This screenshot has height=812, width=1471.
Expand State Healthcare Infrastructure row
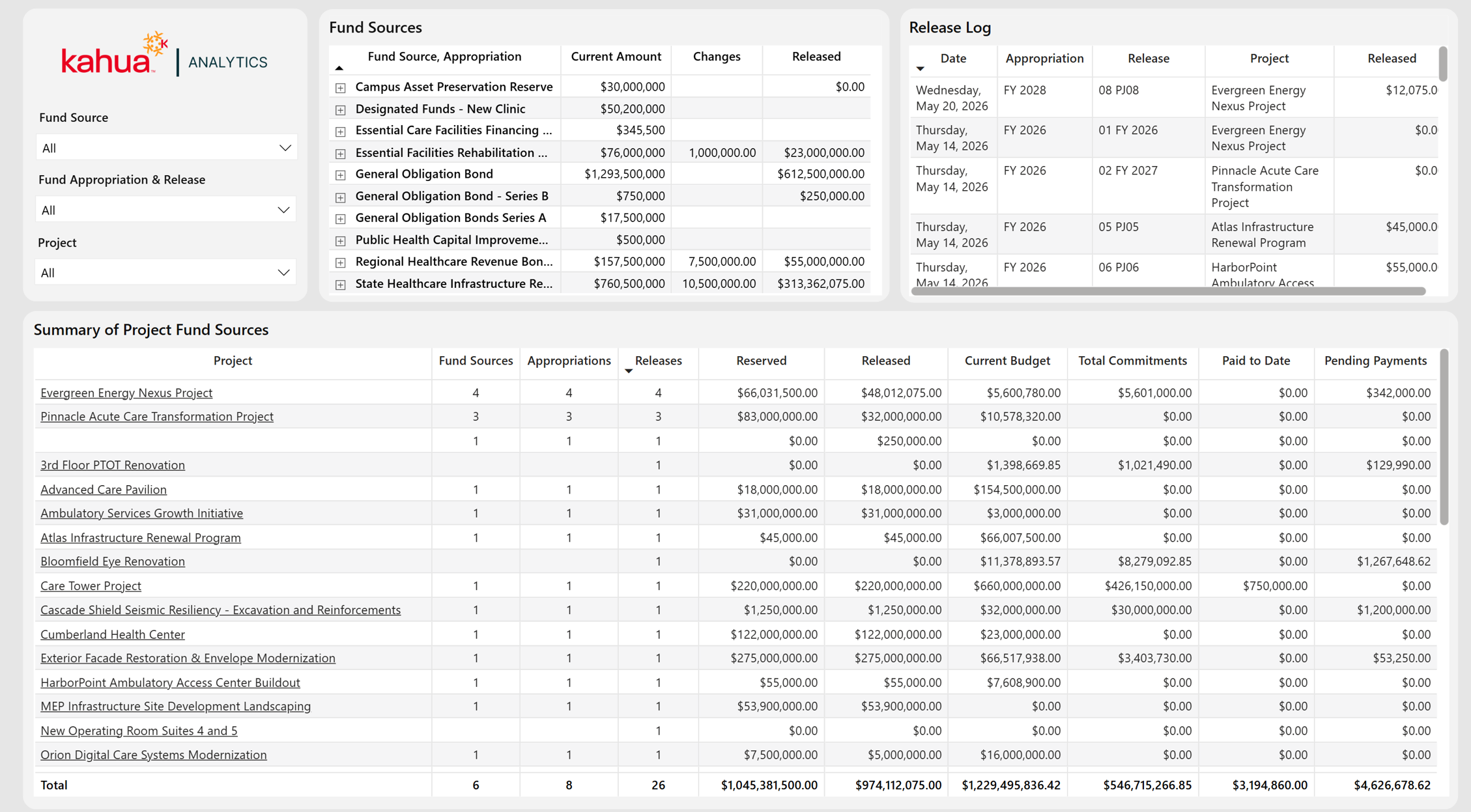click(340, 285)
